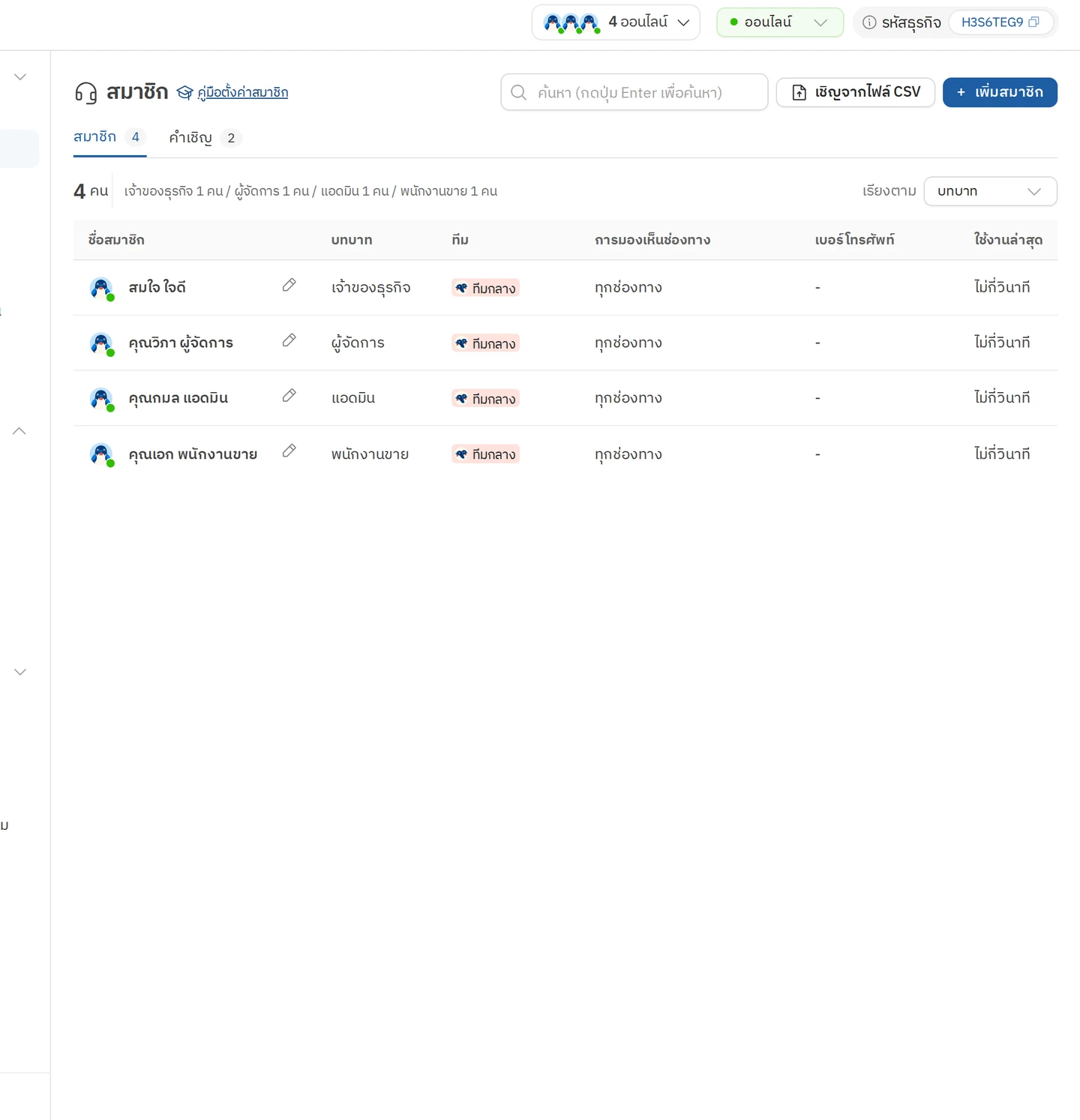Click เพิ่มสมาชิก button
Viewport: 1080px width, 1120px height.
pos(1000,92)
